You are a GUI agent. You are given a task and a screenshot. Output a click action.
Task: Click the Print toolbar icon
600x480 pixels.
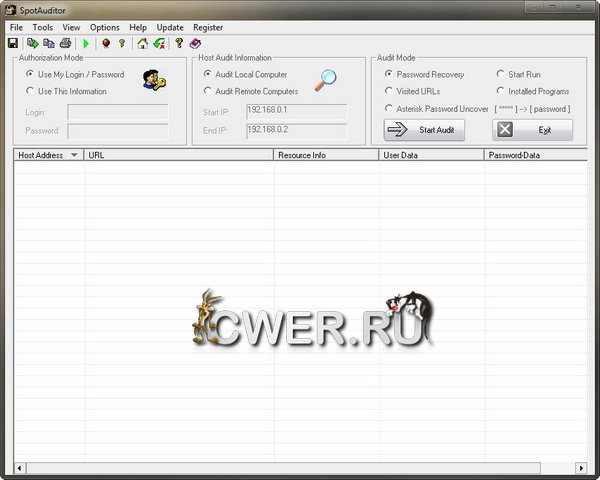coord(65,44)
